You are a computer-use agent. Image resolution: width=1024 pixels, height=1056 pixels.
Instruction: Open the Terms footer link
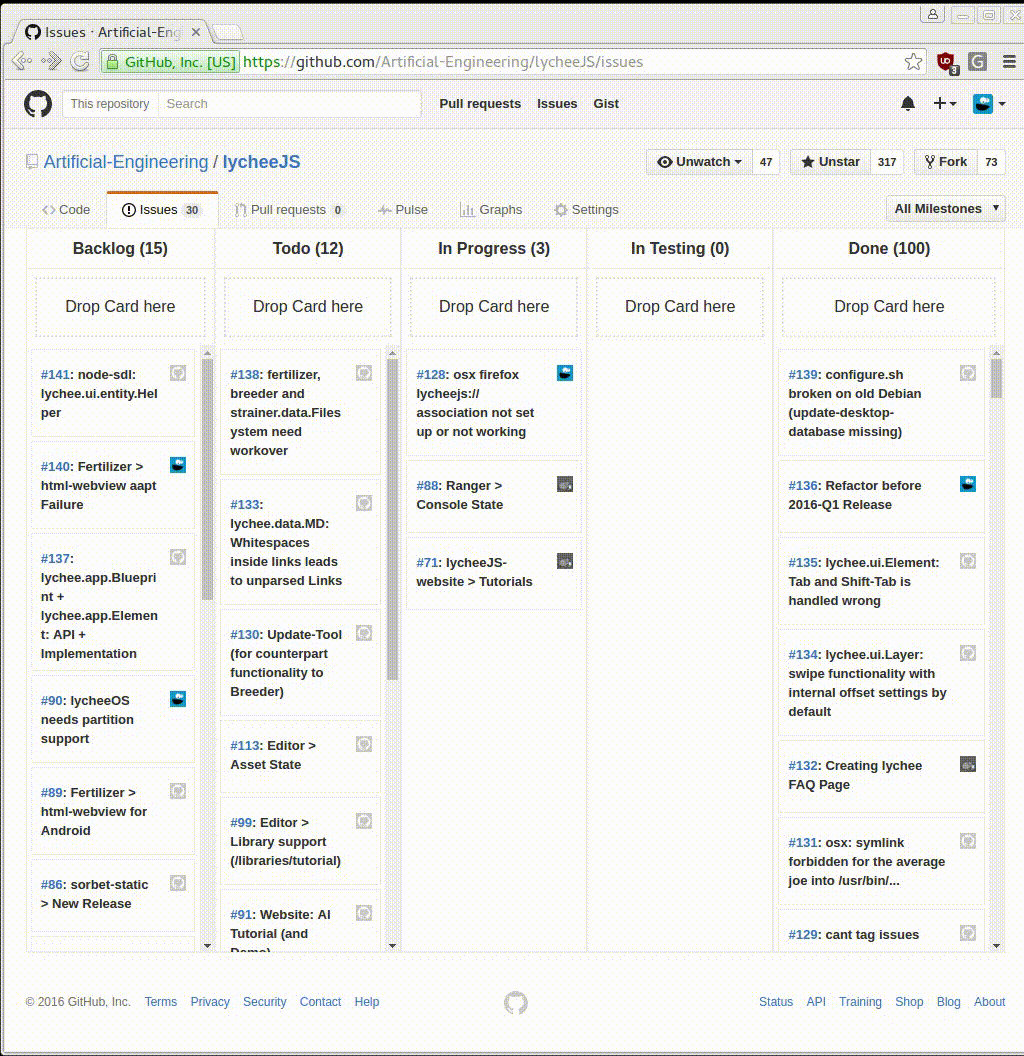[x=160, y=1001]
